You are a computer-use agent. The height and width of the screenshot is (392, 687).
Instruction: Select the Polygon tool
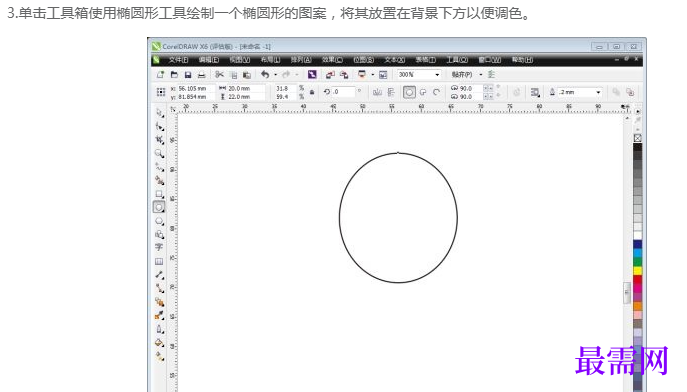pos(159,221)
